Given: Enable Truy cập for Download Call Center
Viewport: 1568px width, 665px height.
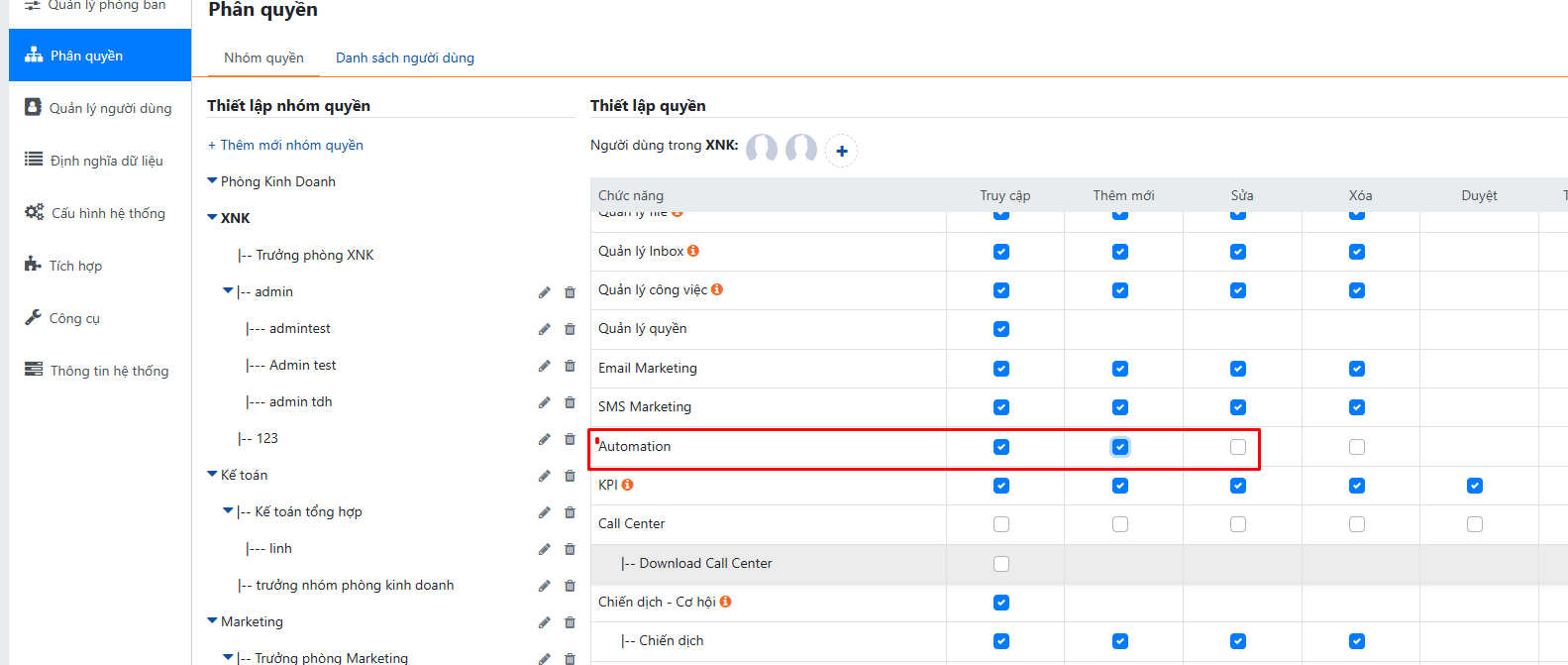Looking at the screenshot, I should click(x=1001, y=564).
